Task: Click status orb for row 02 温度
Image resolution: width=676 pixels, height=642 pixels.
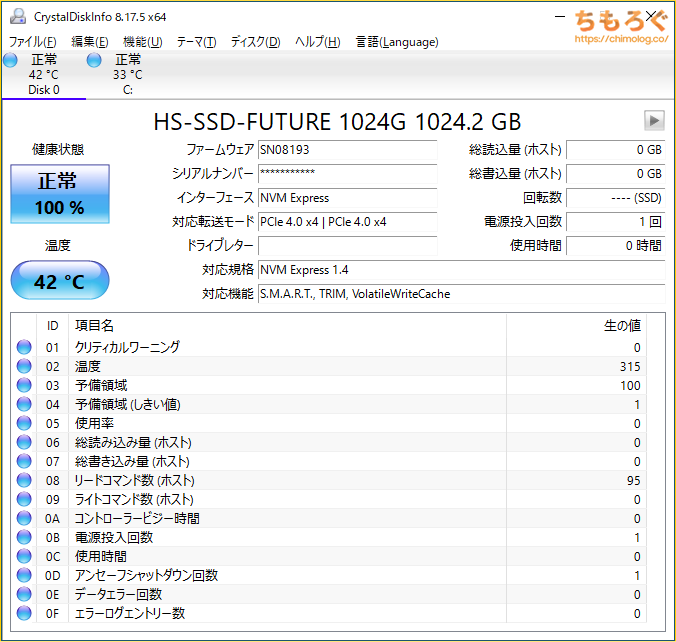Action: click(24, 366)
